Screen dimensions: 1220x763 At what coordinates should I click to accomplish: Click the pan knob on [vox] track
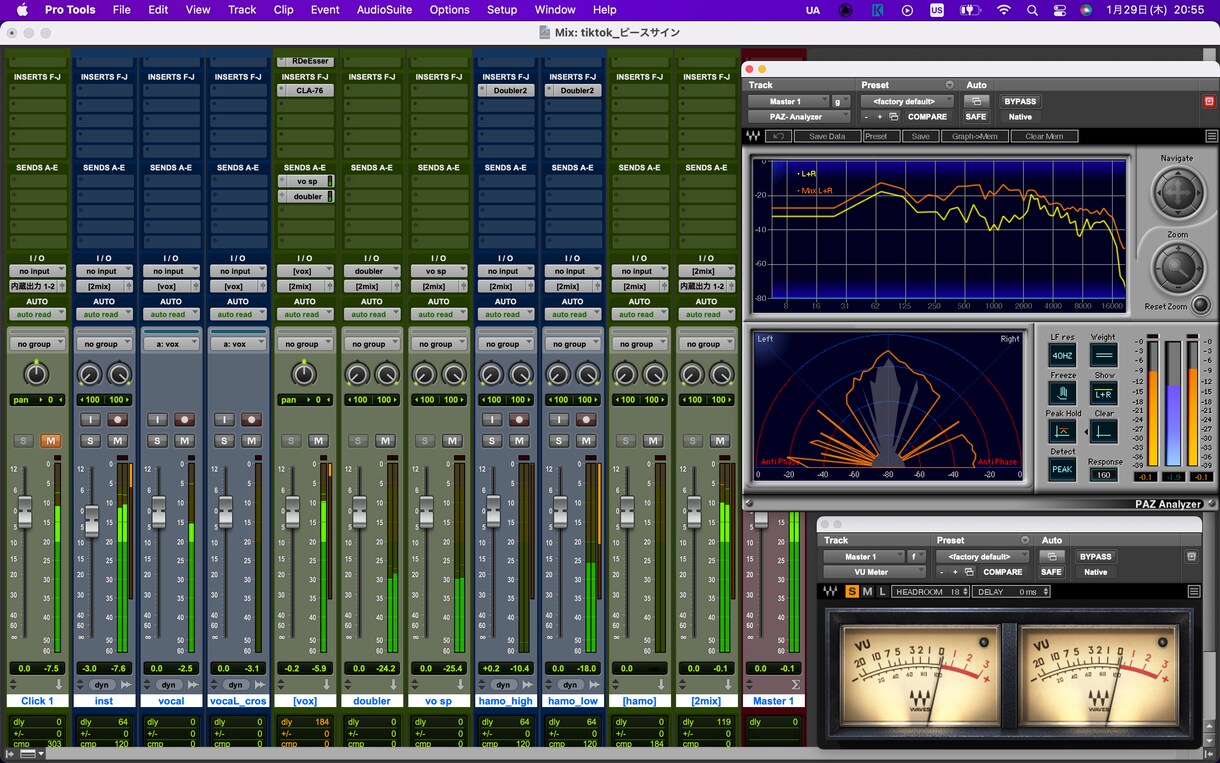[304, 374]
